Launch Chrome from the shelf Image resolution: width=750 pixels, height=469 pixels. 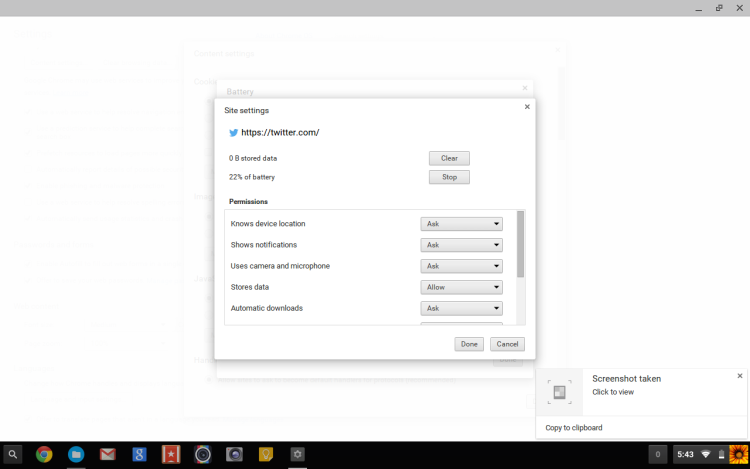44,455
